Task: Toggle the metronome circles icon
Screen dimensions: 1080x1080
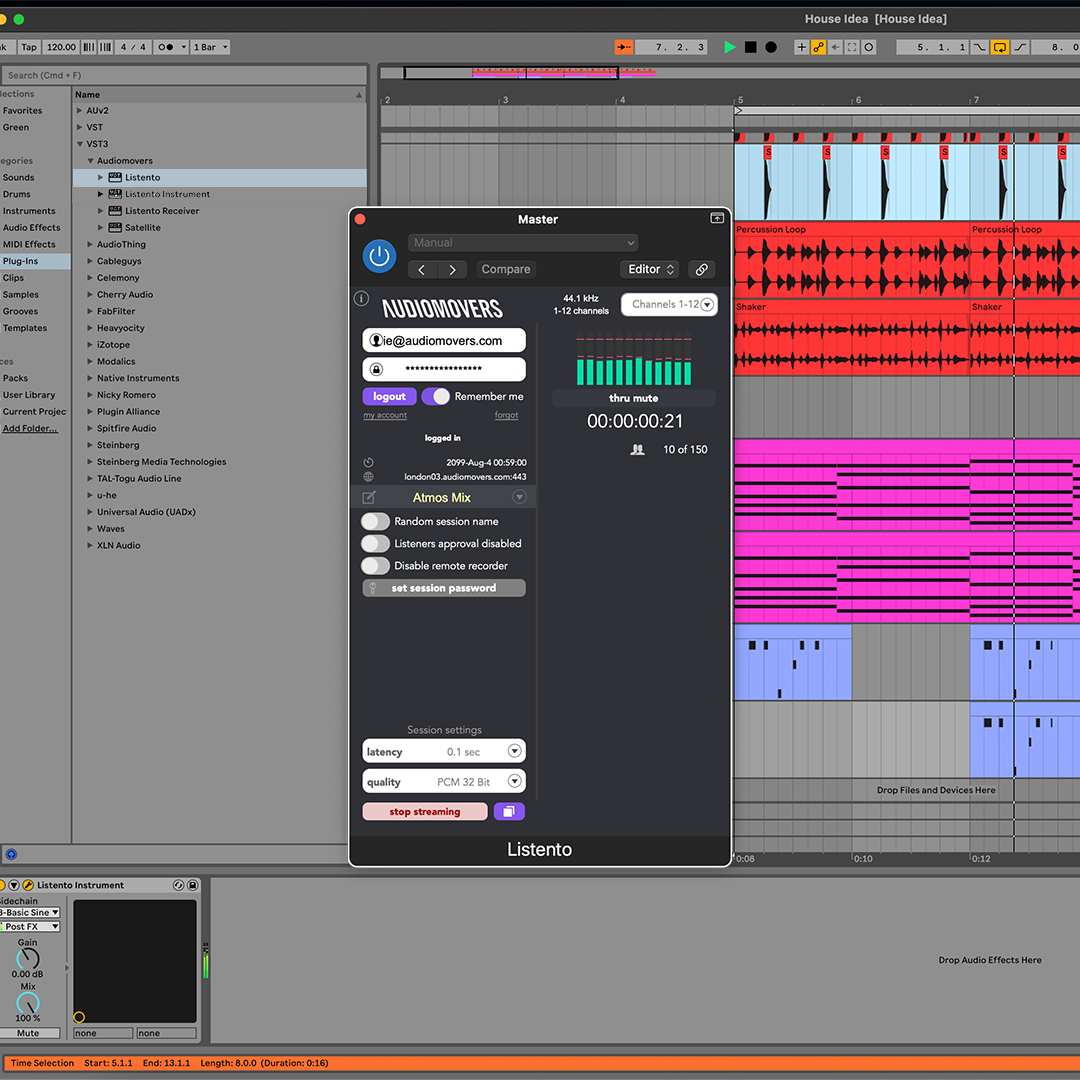Action: click(165, 47)
